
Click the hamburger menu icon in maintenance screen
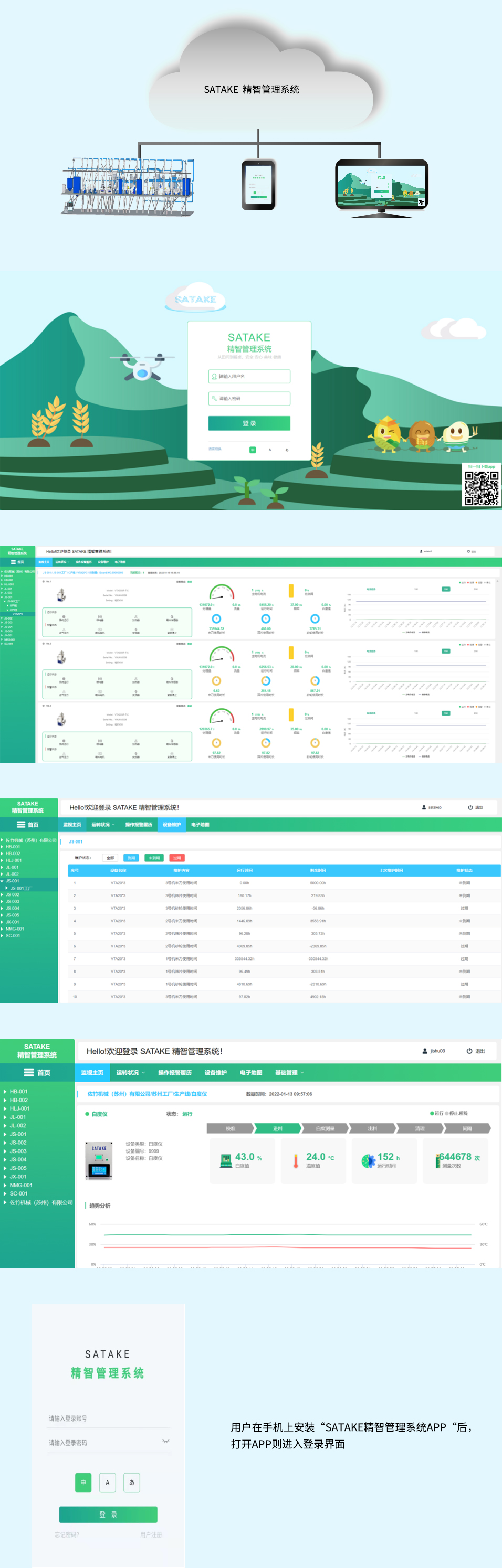(x=20, y=825)
